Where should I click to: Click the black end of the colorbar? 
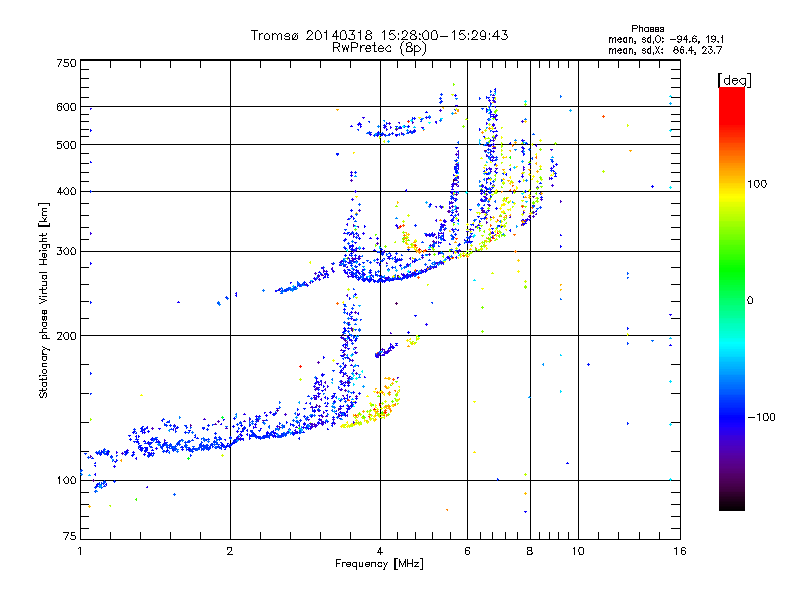732,504
